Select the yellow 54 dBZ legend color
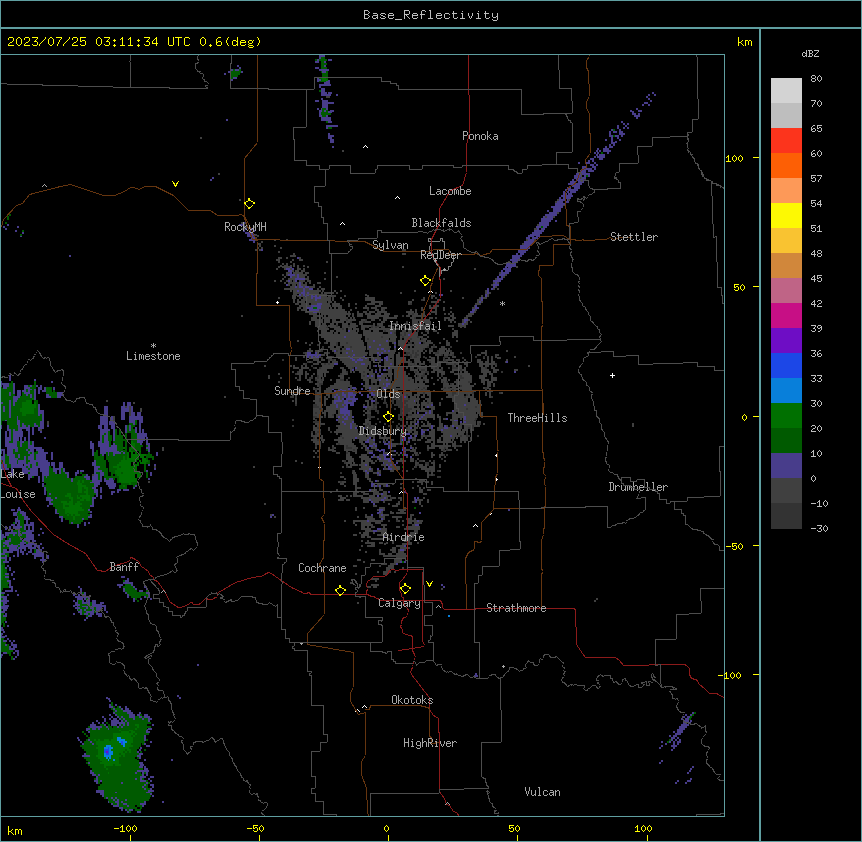862x842 pixels. (786, 216)
